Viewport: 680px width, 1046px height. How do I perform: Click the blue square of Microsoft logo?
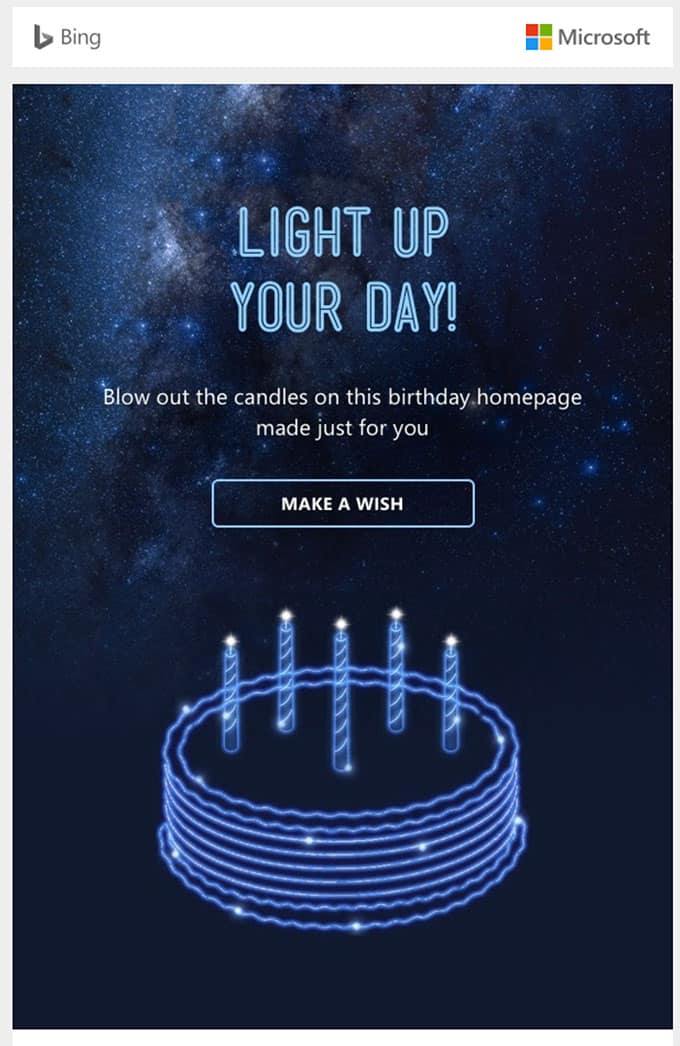click(532, 44)
